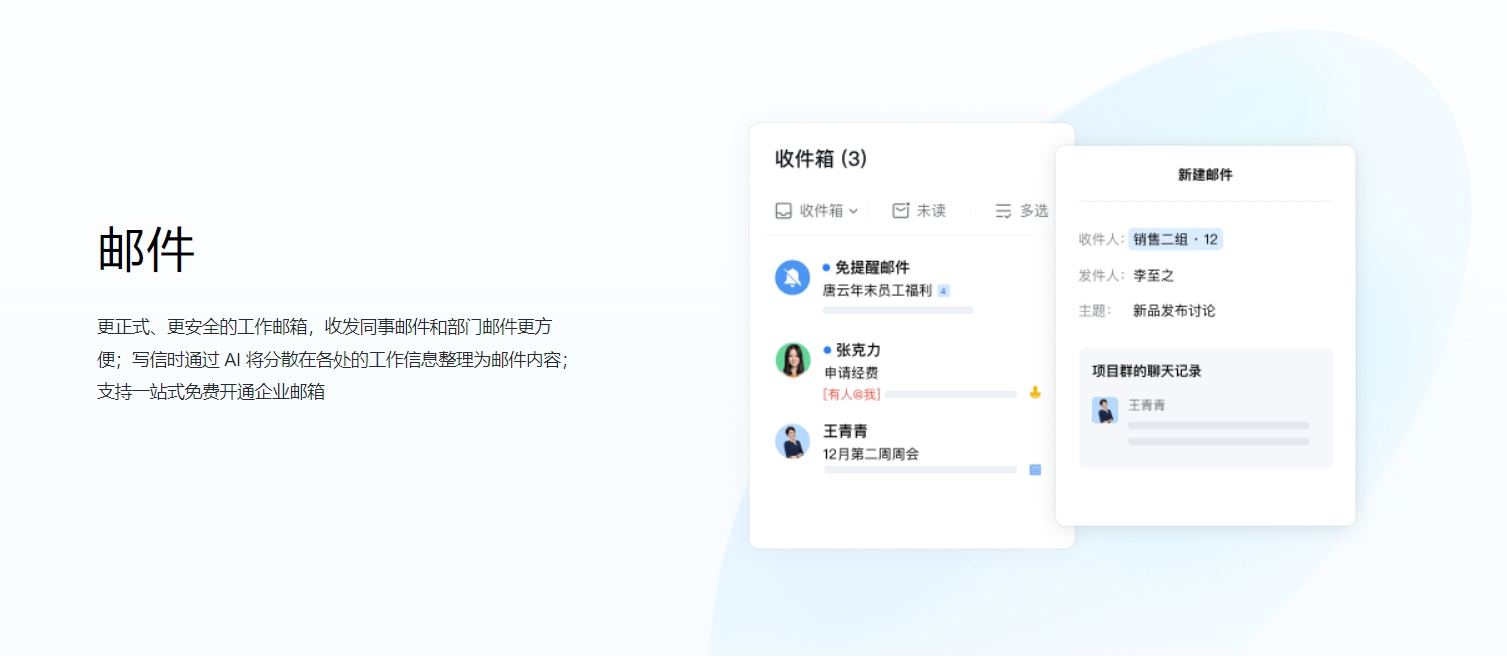1507x672 pixels.
Task: Click the [有人@我] mention tag
Action: click(x=851, y=394)
